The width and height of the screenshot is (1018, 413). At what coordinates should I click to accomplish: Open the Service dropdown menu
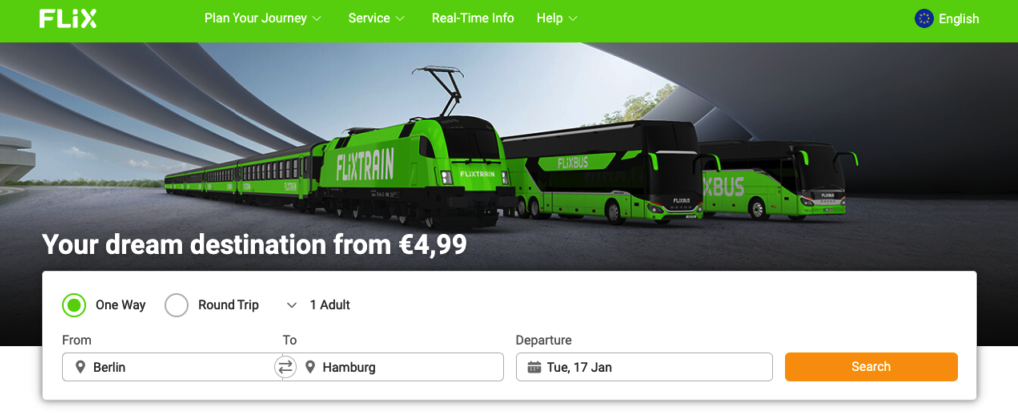coord(377,18)
